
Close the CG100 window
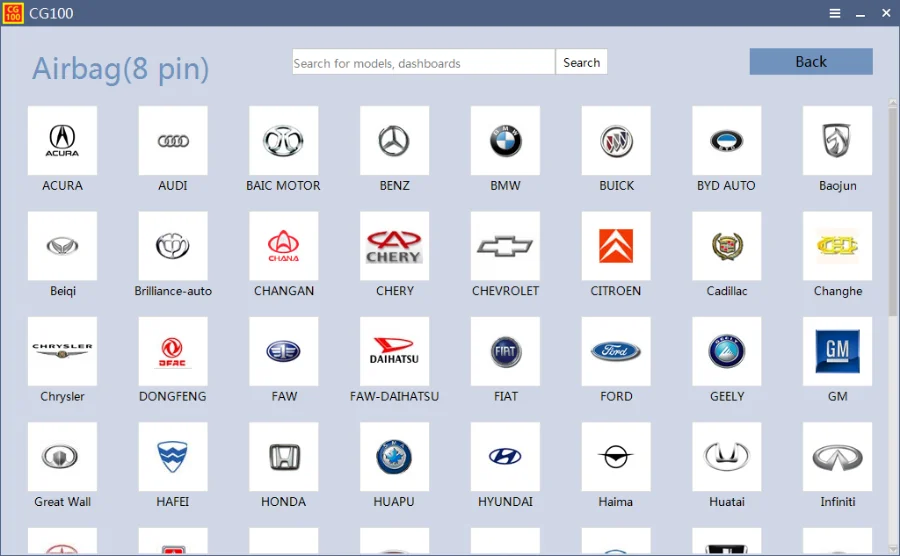pos(886,13)
